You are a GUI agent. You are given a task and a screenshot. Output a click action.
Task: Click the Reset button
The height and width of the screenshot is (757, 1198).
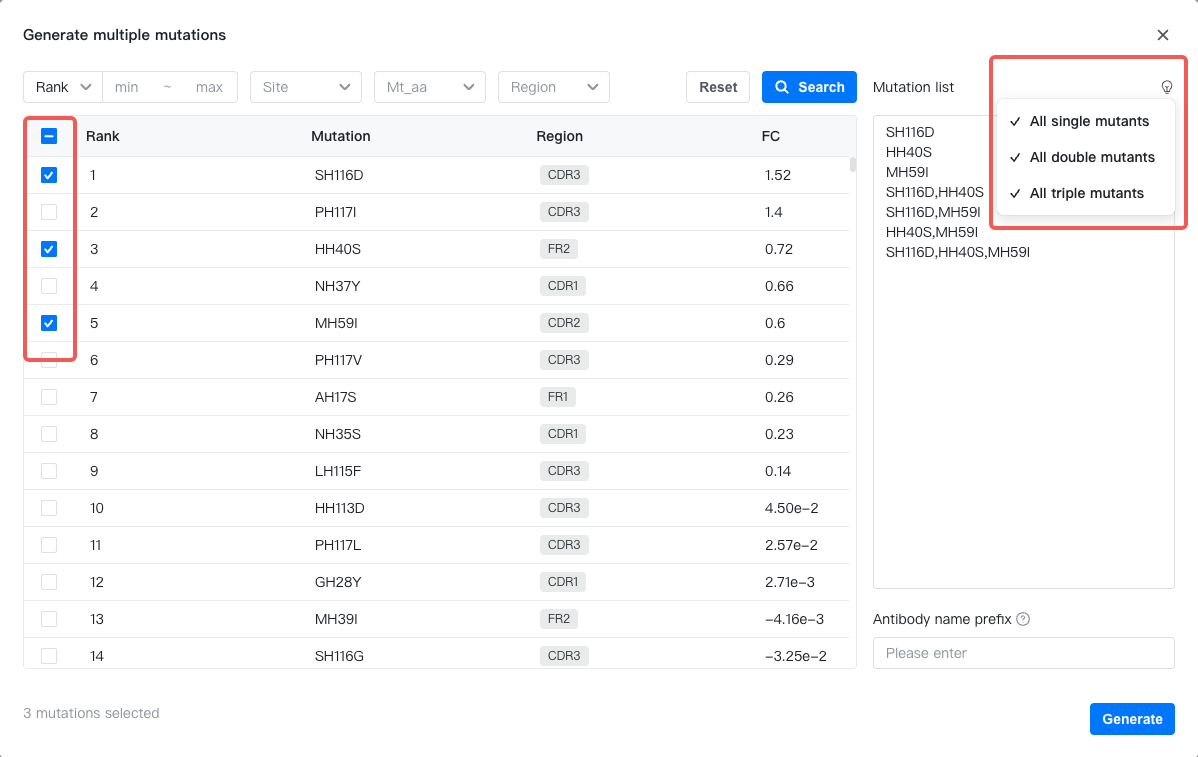(x=717, y=87)
